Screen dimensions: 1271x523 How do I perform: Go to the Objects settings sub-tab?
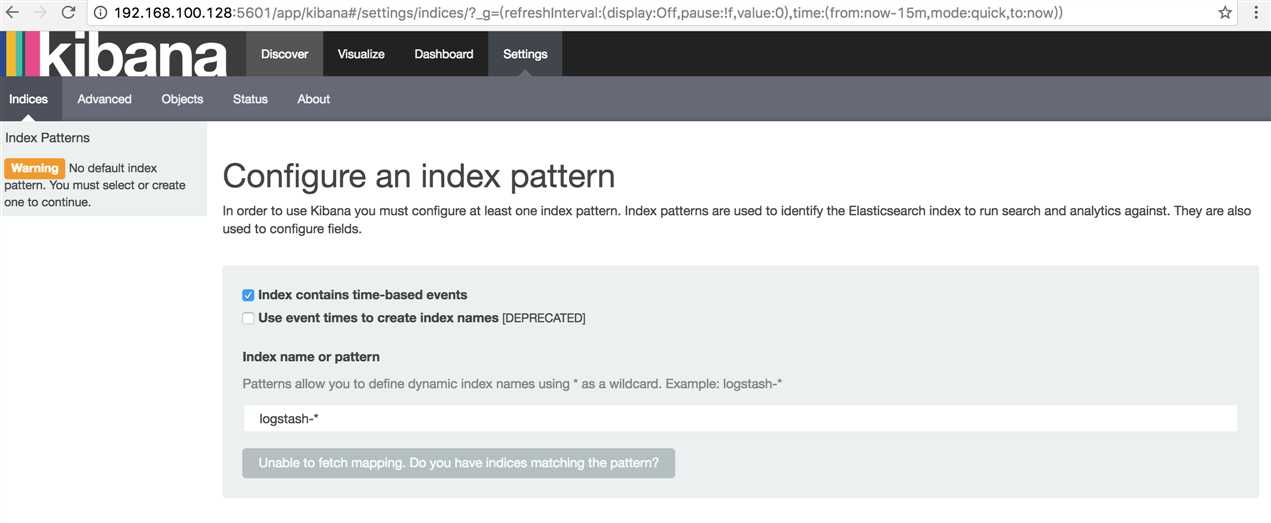[182, 99]
